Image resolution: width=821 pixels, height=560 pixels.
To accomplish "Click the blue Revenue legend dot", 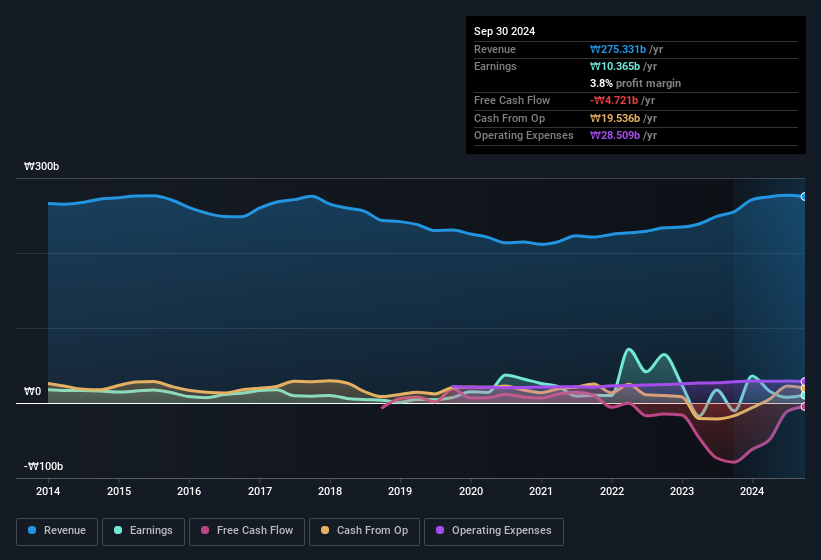I will 33,531.
